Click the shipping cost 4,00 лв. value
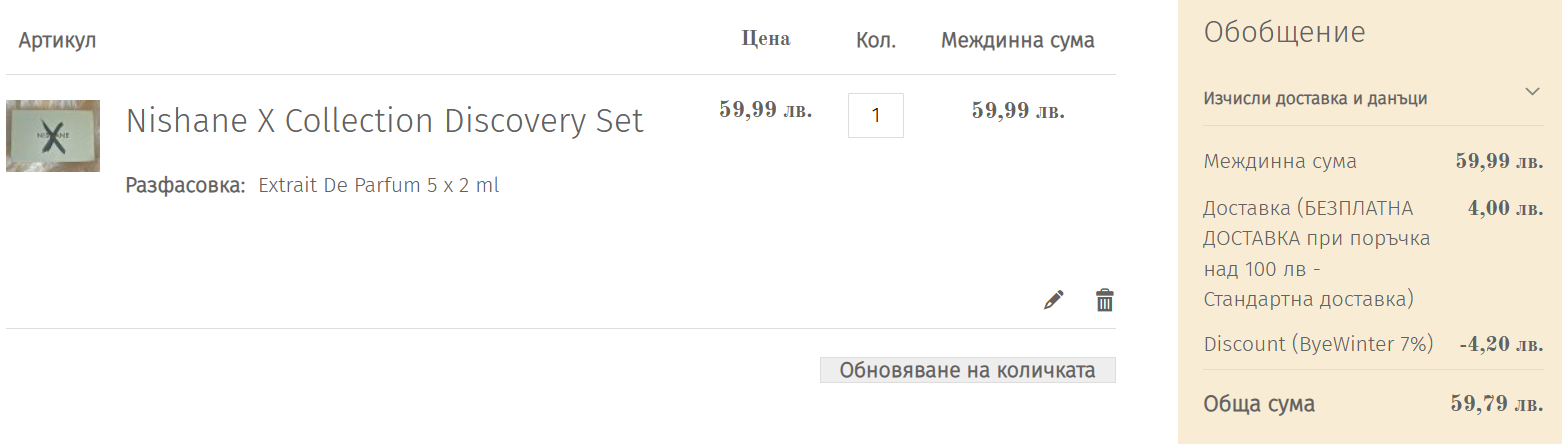1562x444 pixels. click(1505, 209)
